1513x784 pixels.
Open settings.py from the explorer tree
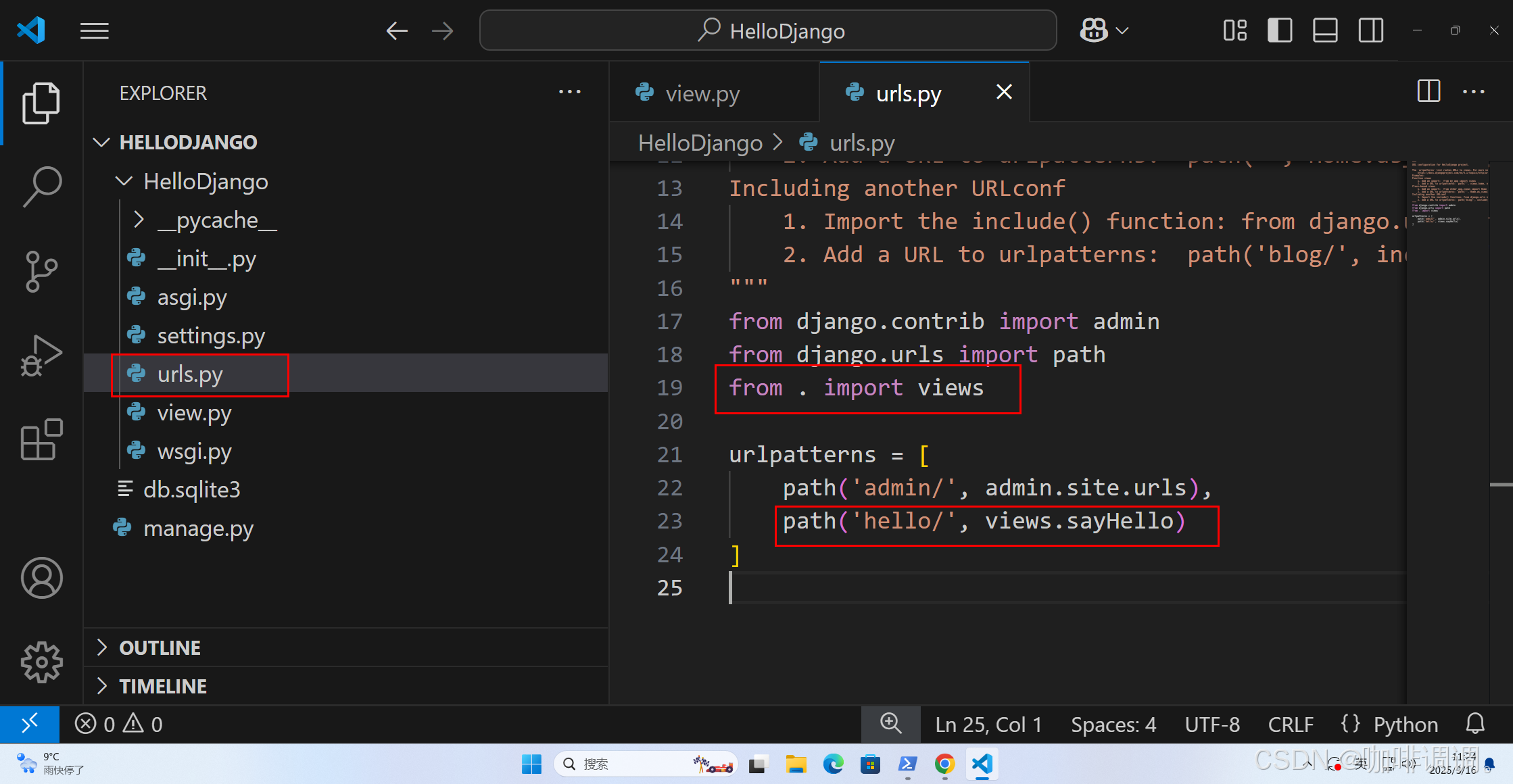click(210, 335)
